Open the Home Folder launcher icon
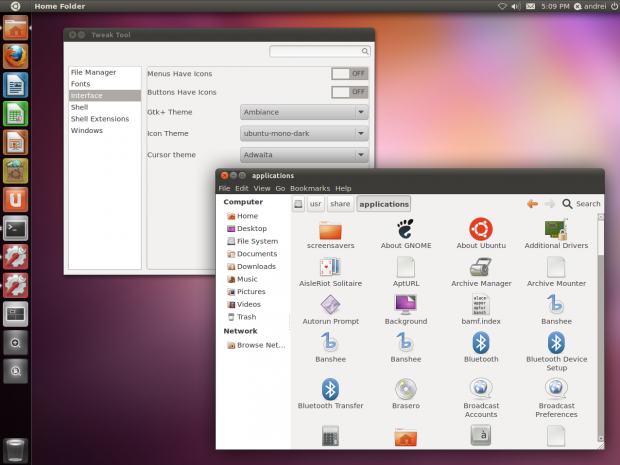The width and height of the screenshot is (620, 465). click(x=15, y=28)
